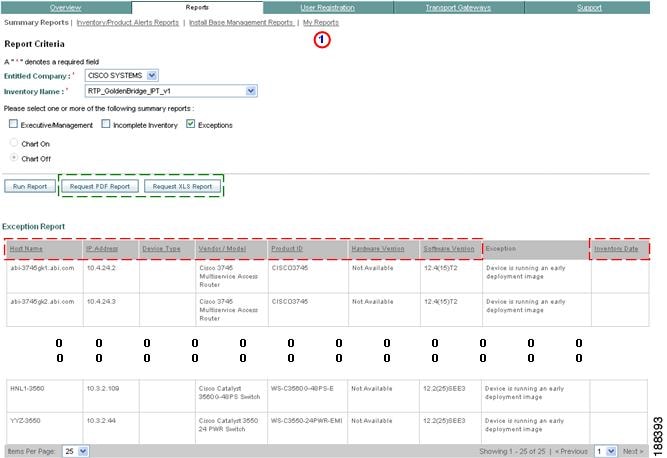Click software version 12.4(15)T2 in abi-3745gk1 row
This screenshot has width=667, height=458.
click(441, 268)
